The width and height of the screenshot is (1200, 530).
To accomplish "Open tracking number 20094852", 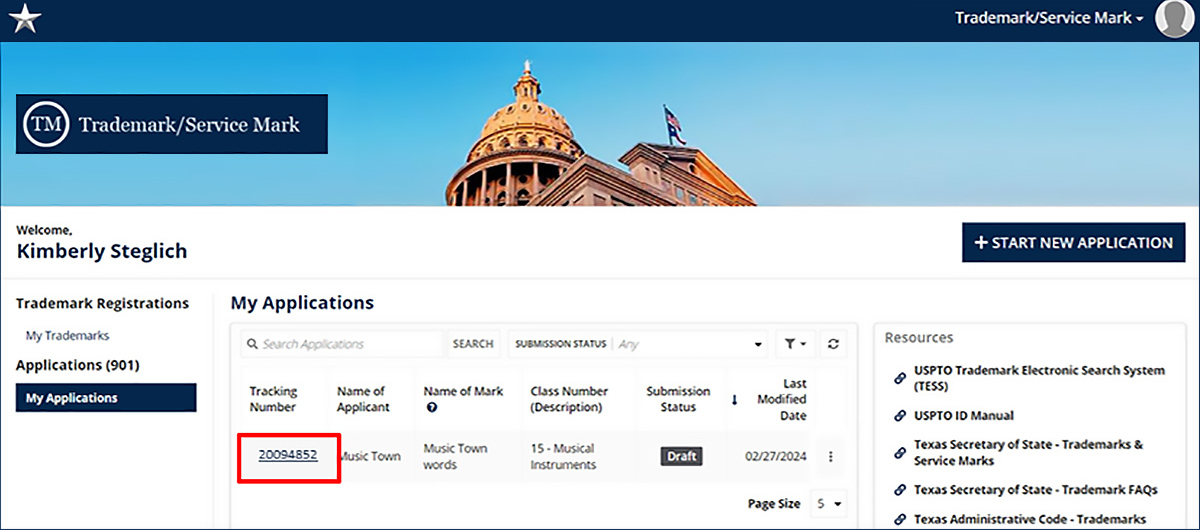I will 288,455.
